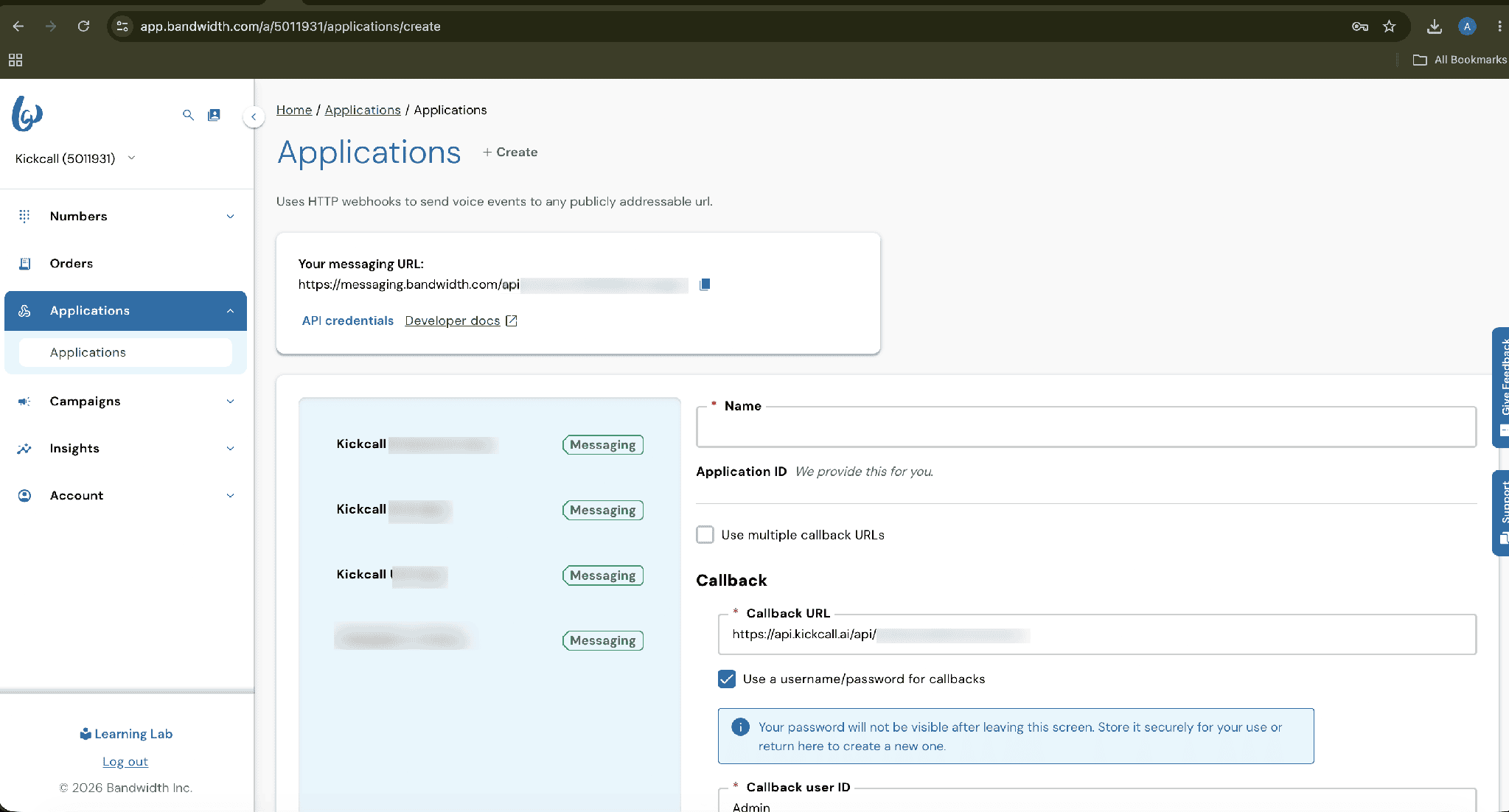Open the password key icon in address bar

point(1360,27)
